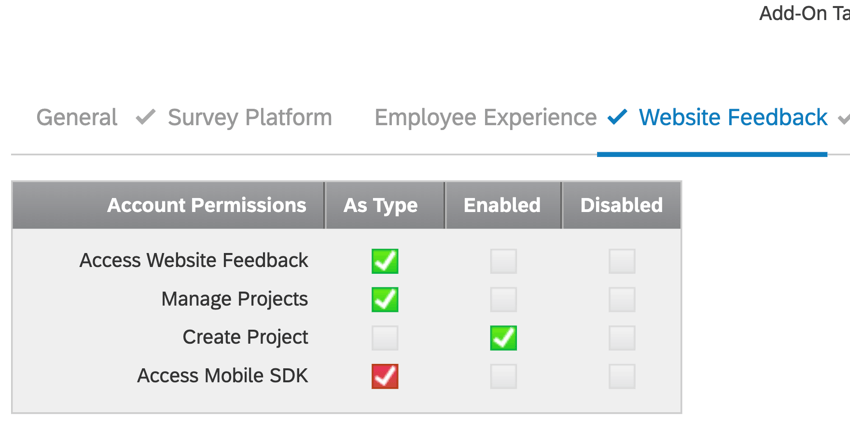Open the General tab

click(76, 118)
